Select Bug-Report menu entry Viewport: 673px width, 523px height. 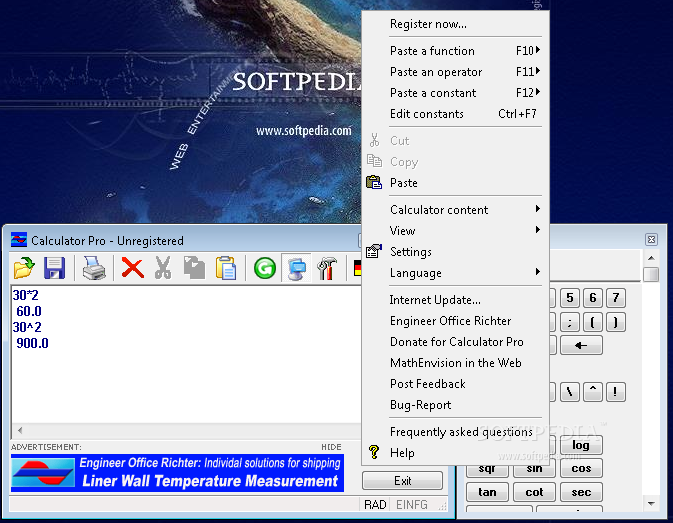[x=455, y=405]
